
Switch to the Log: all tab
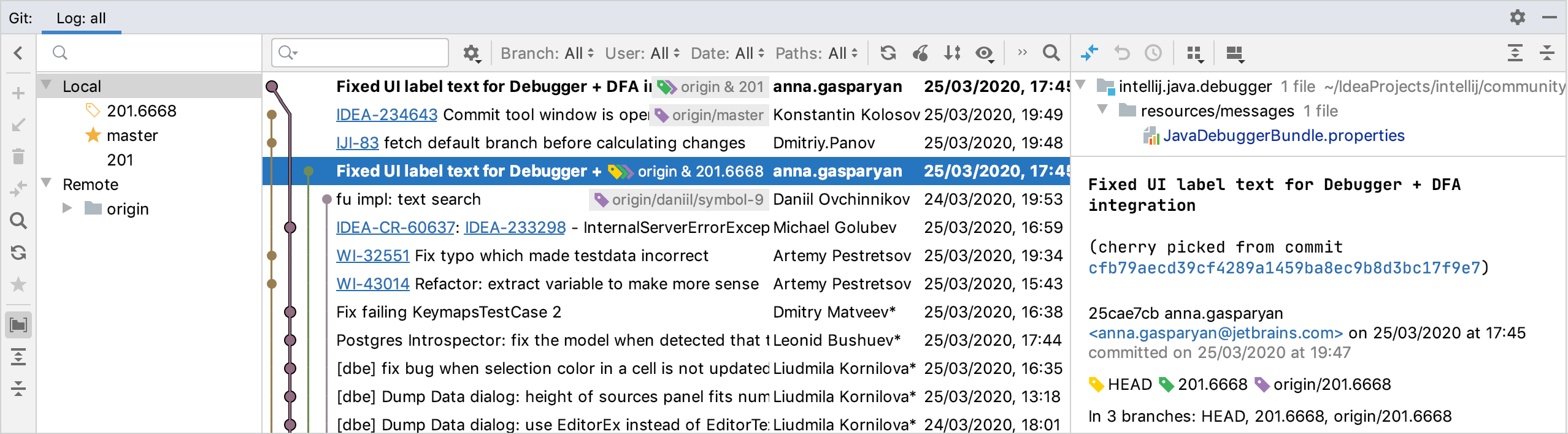point(81,18)
